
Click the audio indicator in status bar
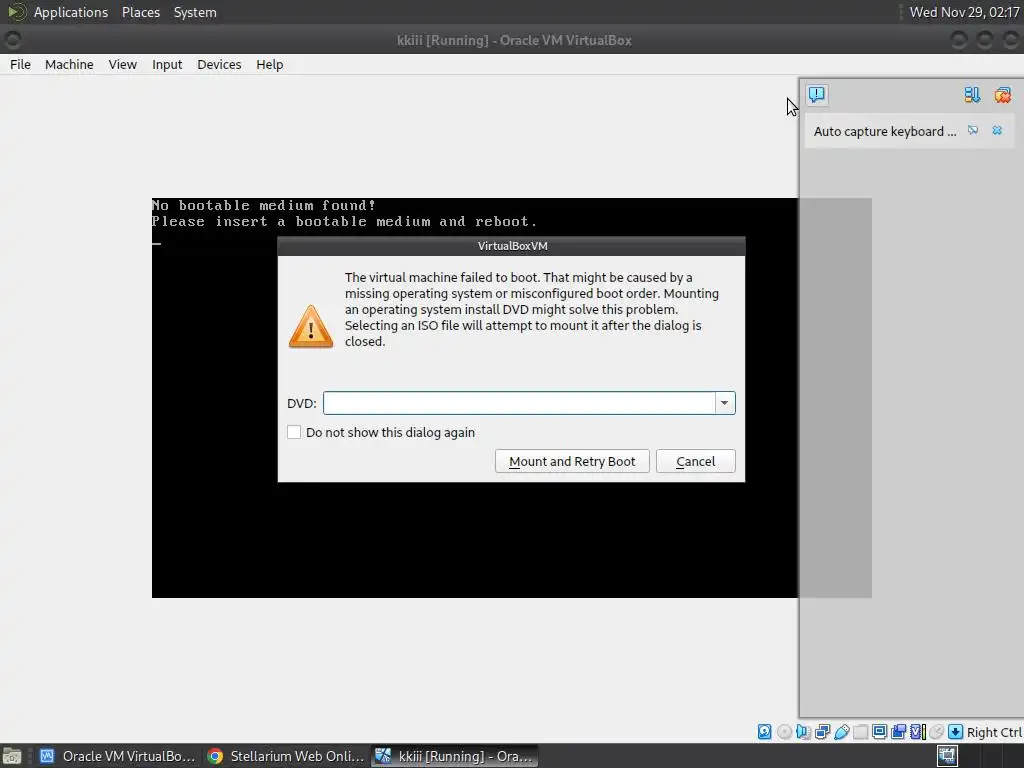(x=803, y=732)
